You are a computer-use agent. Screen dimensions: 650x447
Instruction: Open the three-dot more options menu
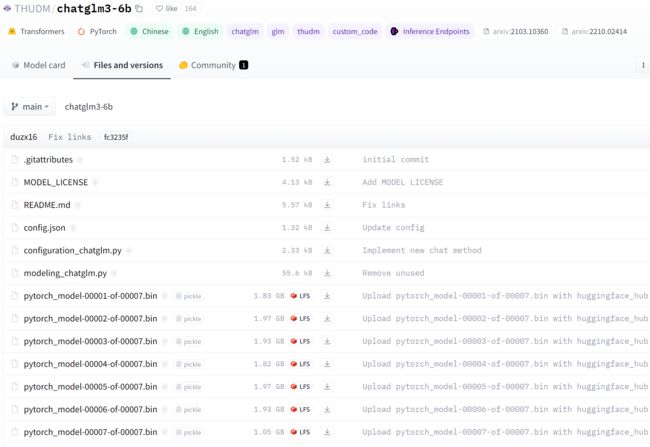(x=643, y=65)
